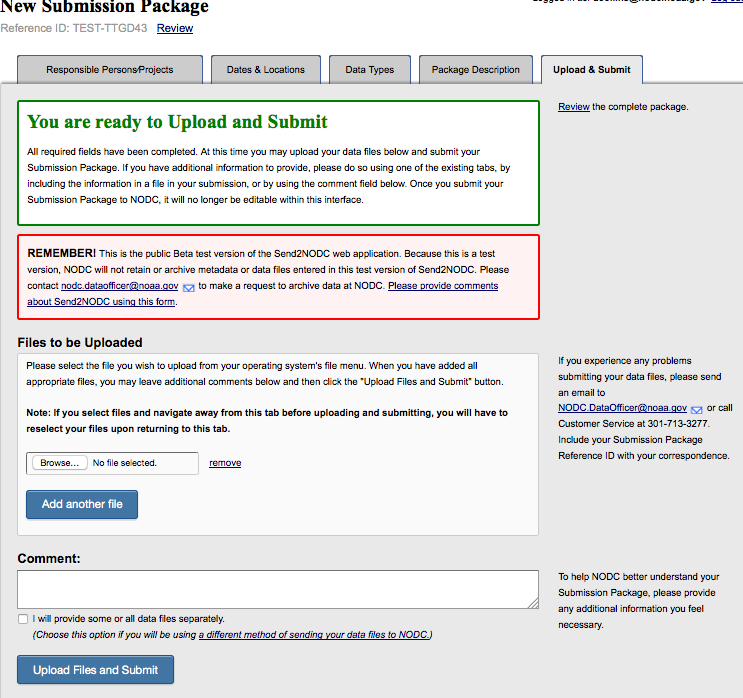Check 'I will provide data files separately'
The image size is (743, 698).
[23, 619]
